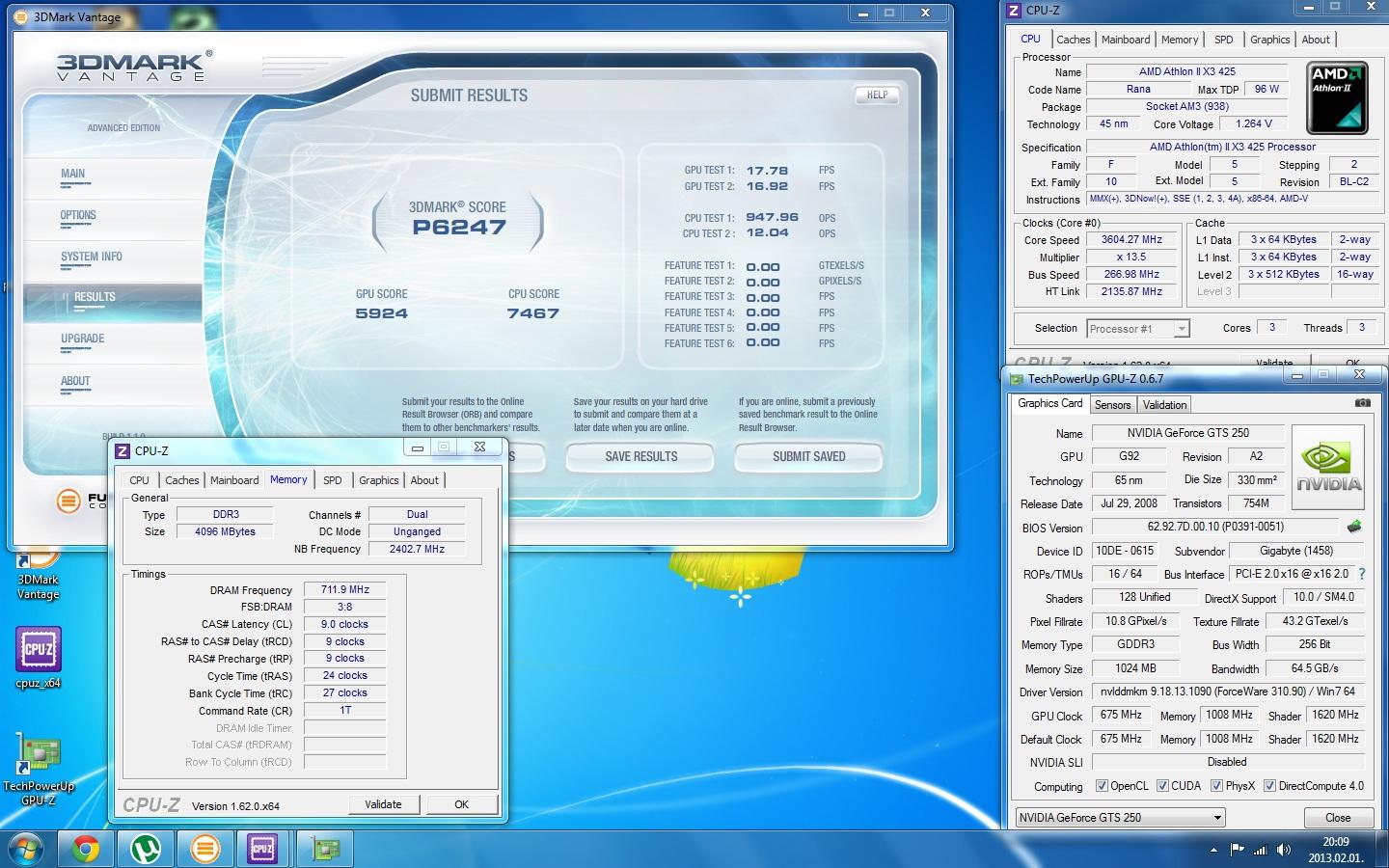Switch to Sensors tab in GPU-Z
This screenshot has width=1389, height=868.
point(1112,405)
